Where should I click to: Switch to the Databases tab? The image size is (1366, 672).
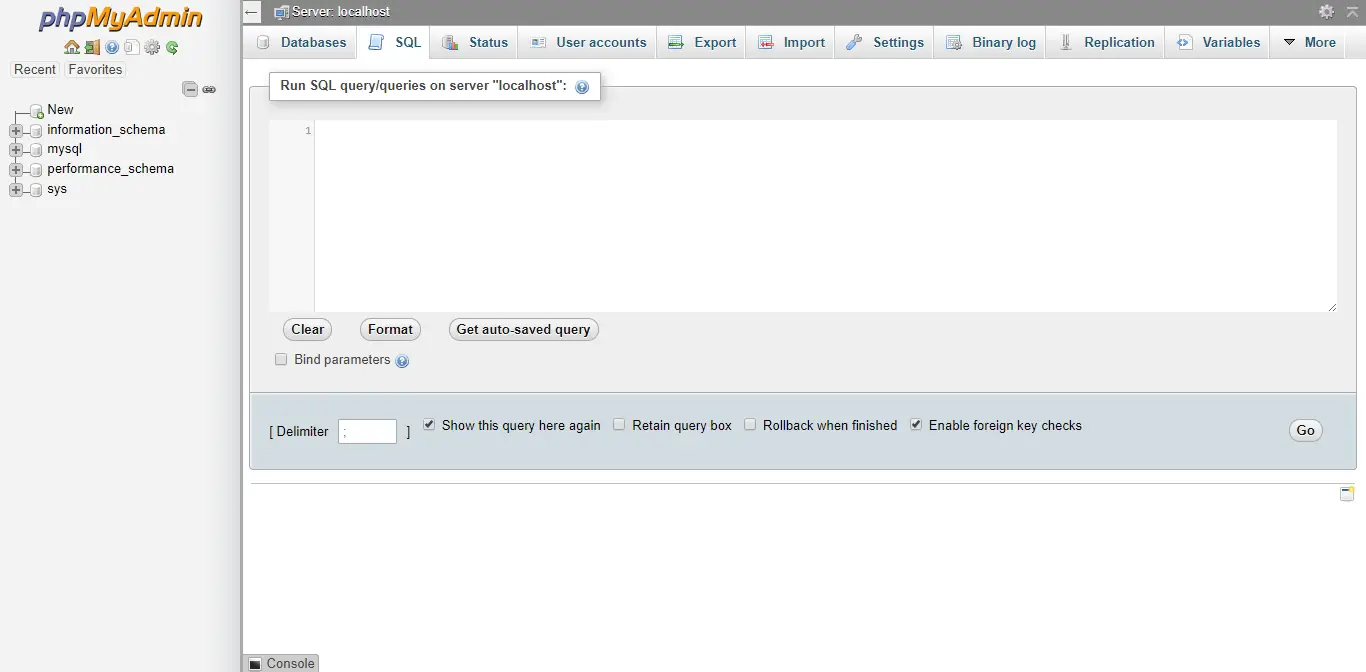point(302,42)
